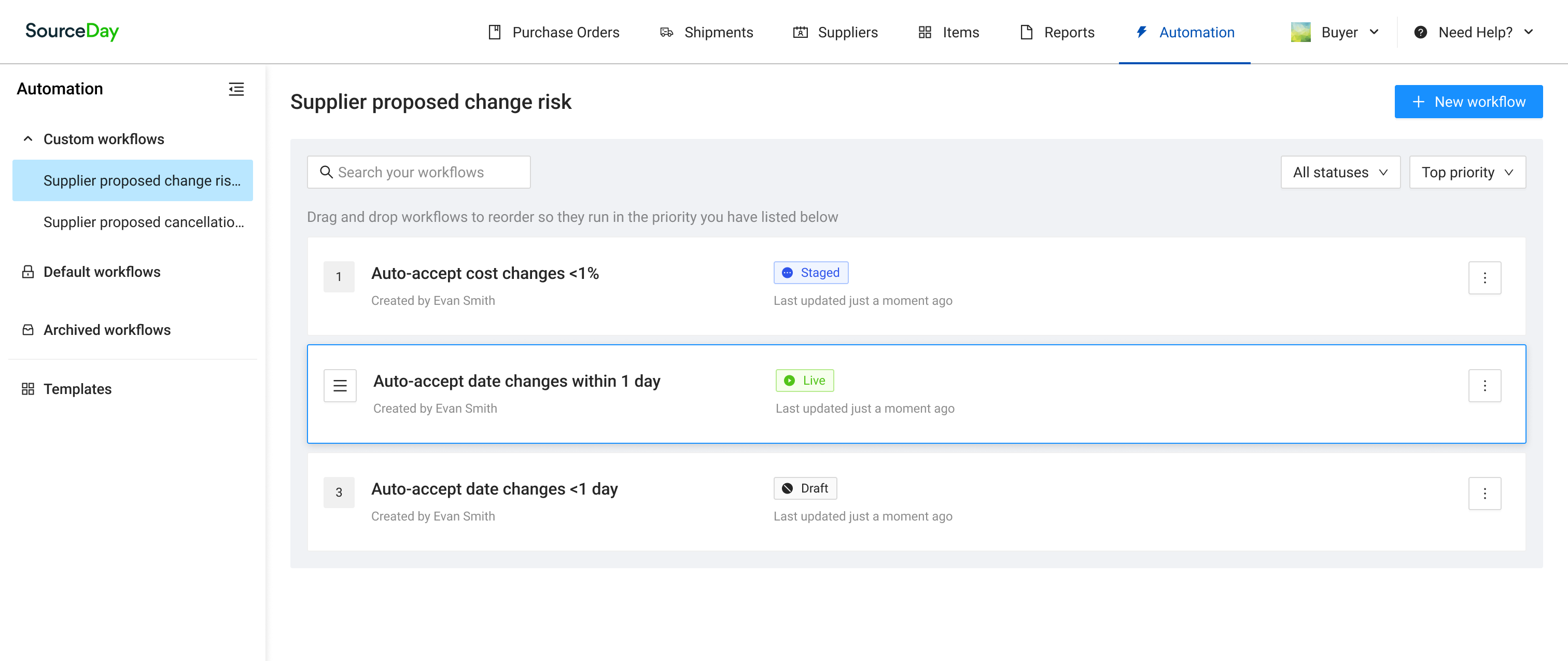This screenshot has height=661, width=1568.
Task: Click the SourceDay logo
Action: point(72,31)
